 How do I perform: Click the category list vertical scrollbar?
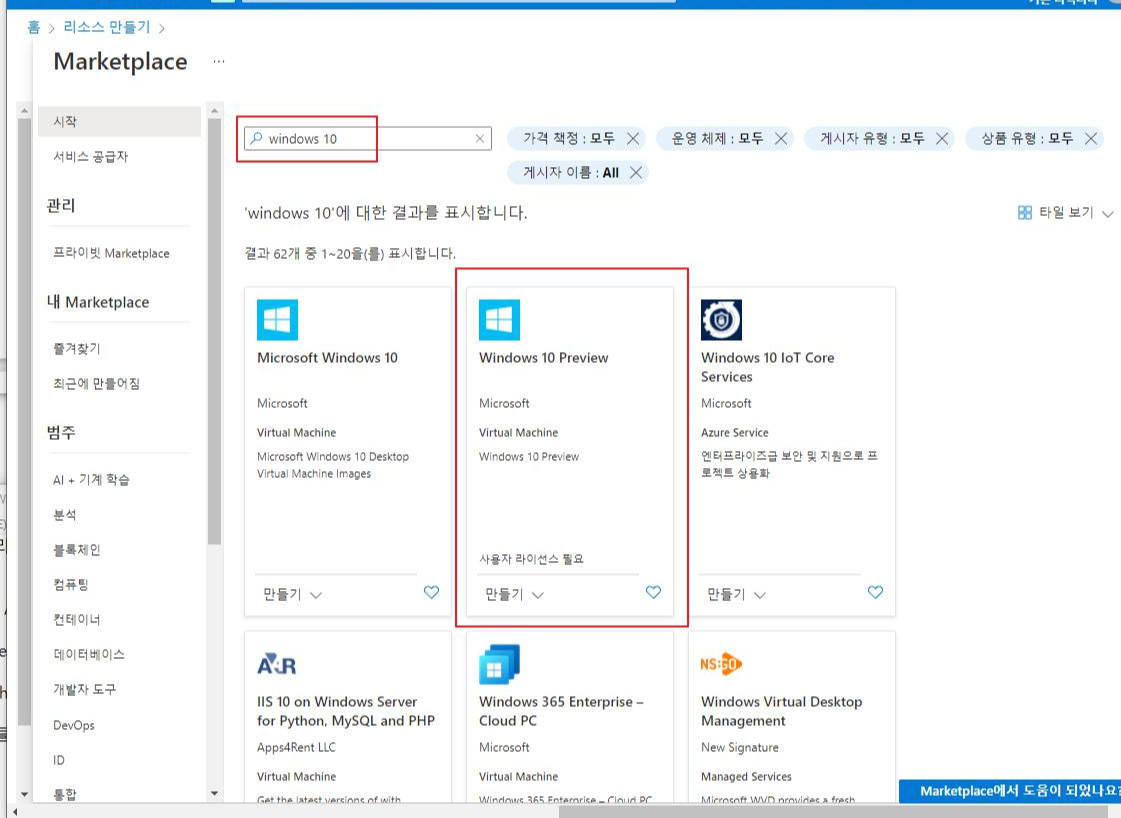click(214, 331)
